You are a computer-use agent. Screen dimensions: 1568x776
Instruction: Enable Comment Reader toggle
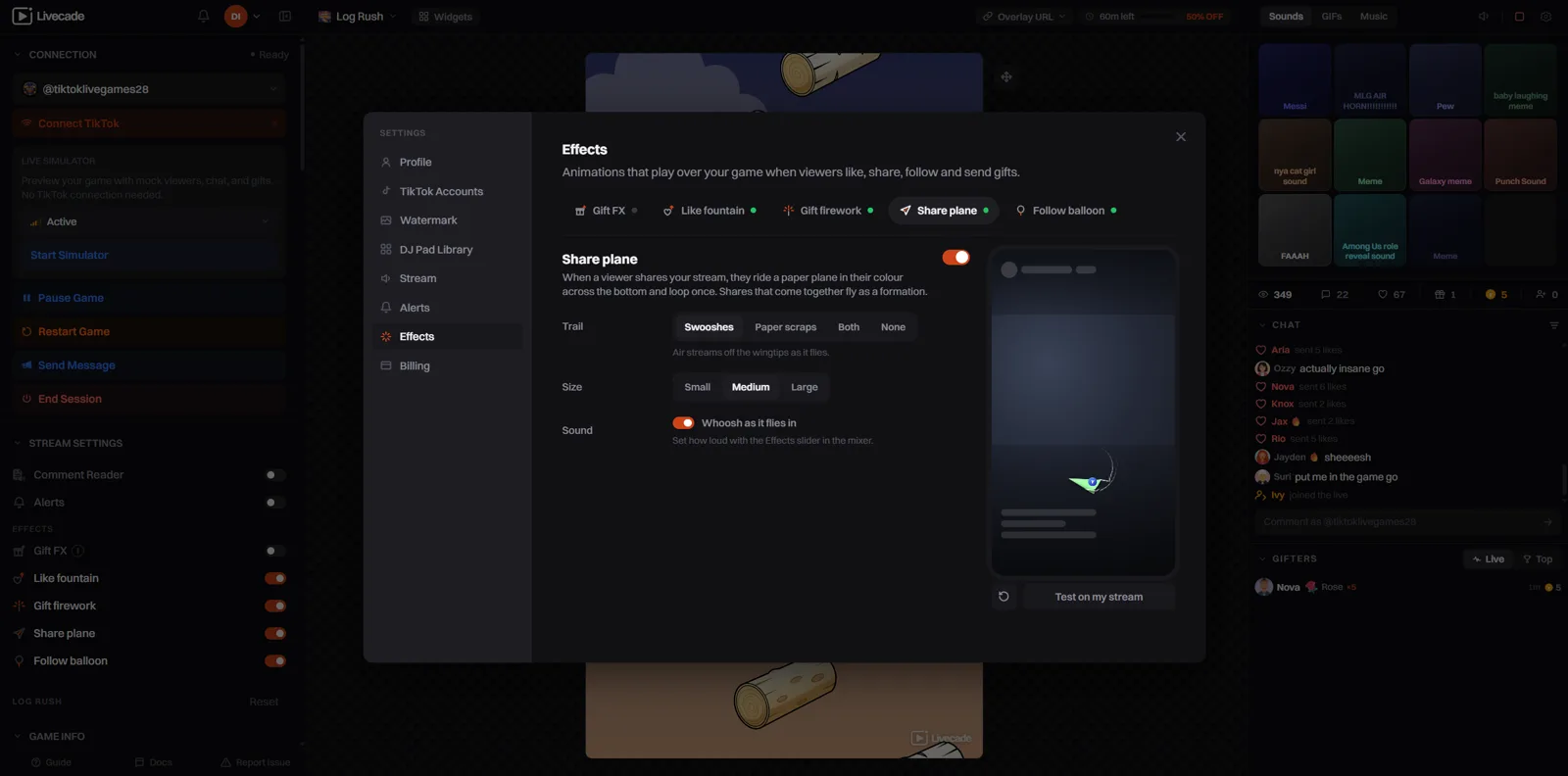(275, 475)
